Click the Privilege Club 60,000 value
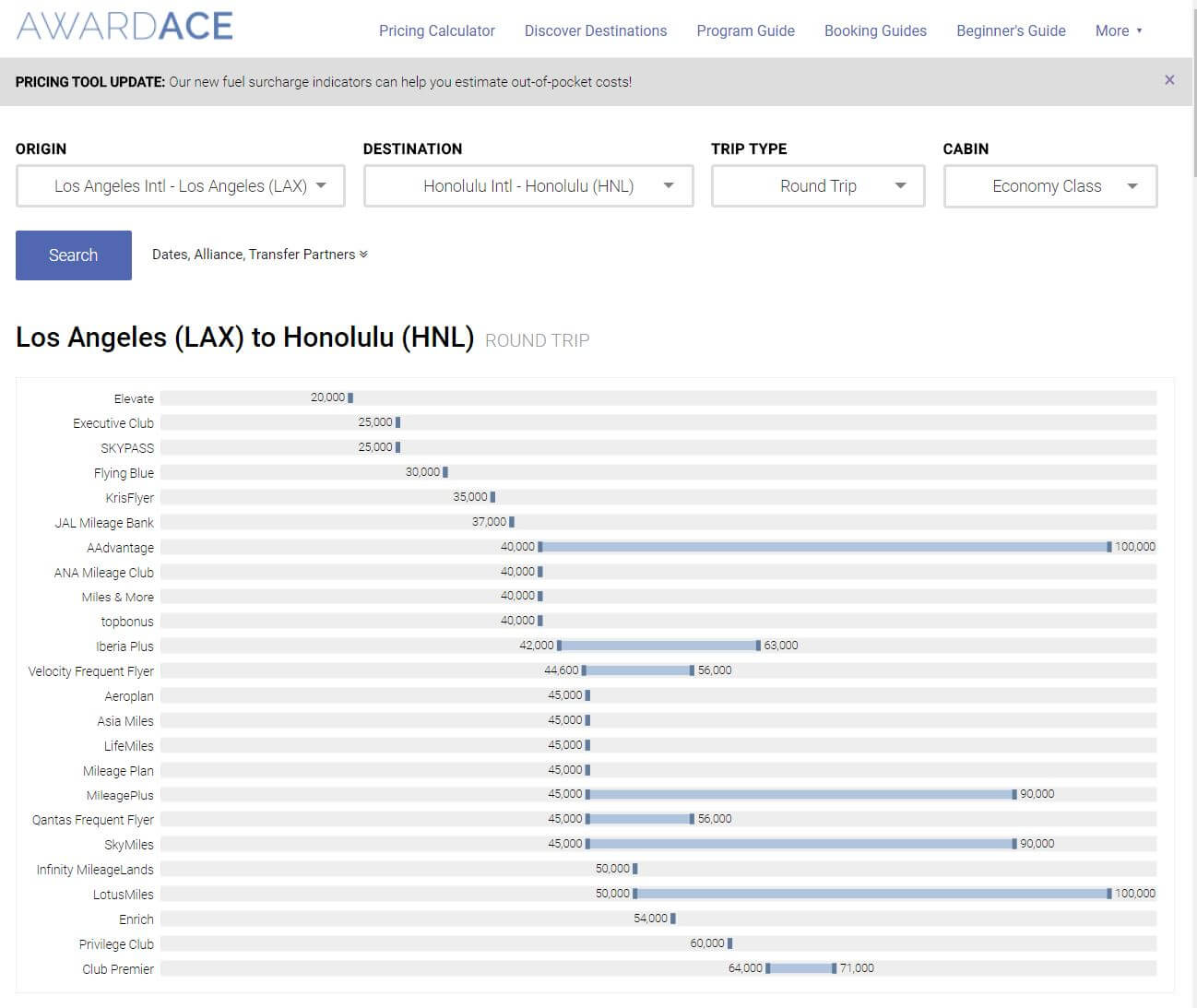Viewport: 1197px width, 1008px height. 707,943
